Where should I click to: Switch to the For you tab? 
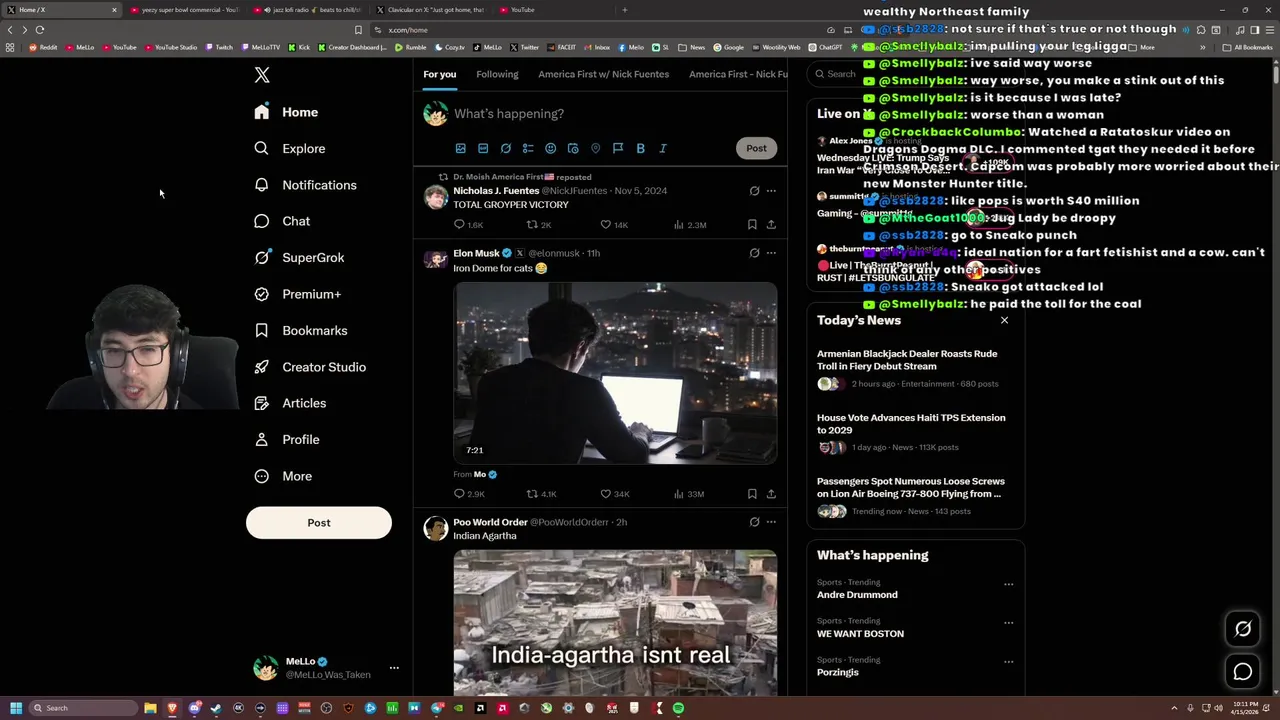click(x=439, y=74)
